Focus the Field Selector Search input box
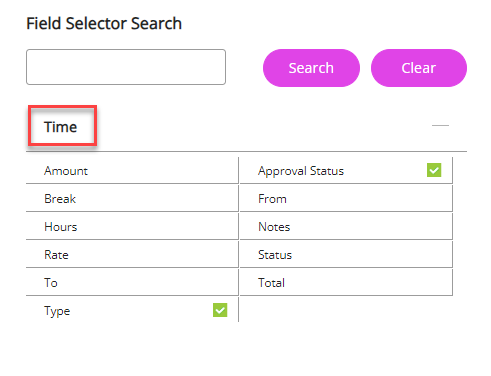 (126, 67)
